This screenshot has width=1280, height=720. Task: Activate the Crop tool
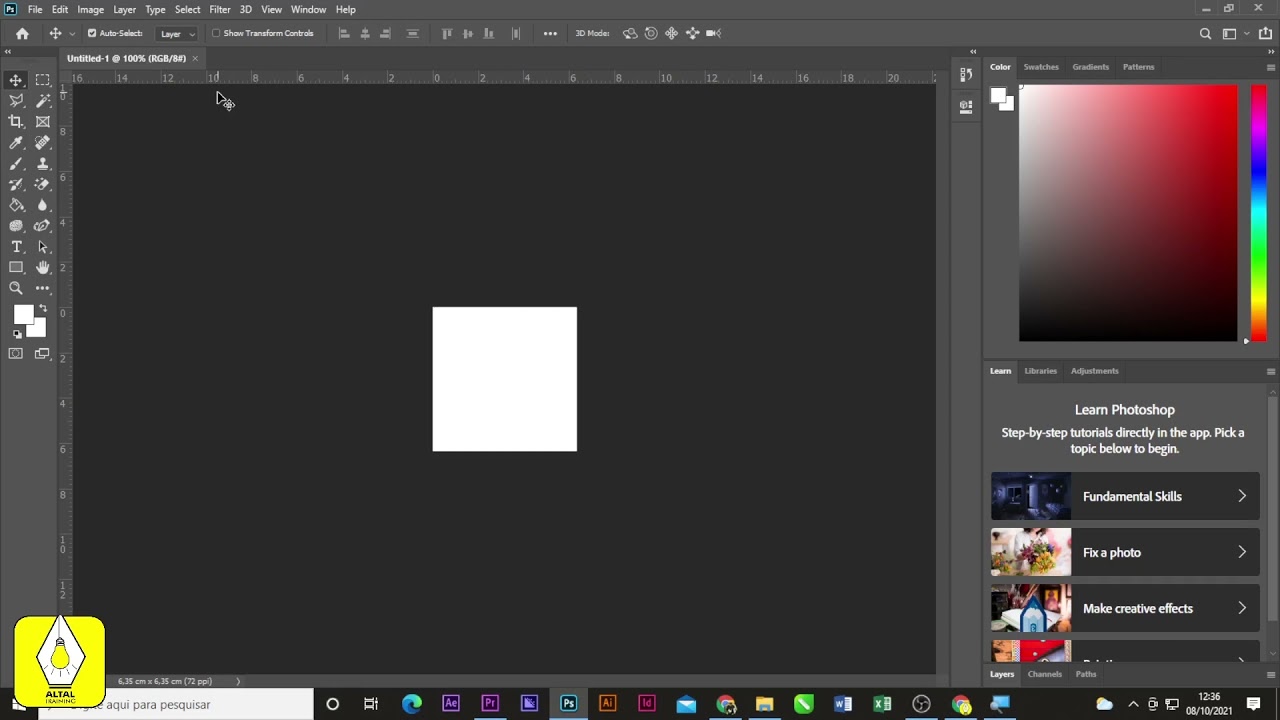(x=16, y=122)
